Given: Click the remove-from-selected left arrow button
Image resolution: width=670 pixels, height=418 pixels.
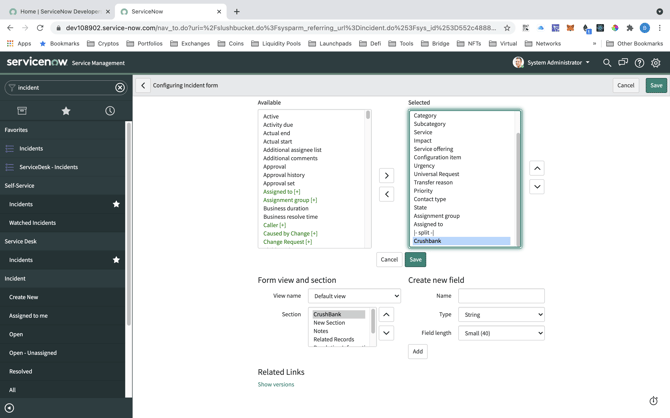Looking at the screenshot, I should point(386,194).
